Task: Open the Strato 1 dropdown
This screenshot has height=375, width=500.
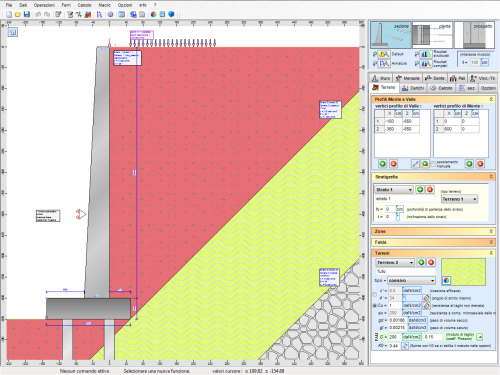Action: pyautogui.click(x=394, y=190)
